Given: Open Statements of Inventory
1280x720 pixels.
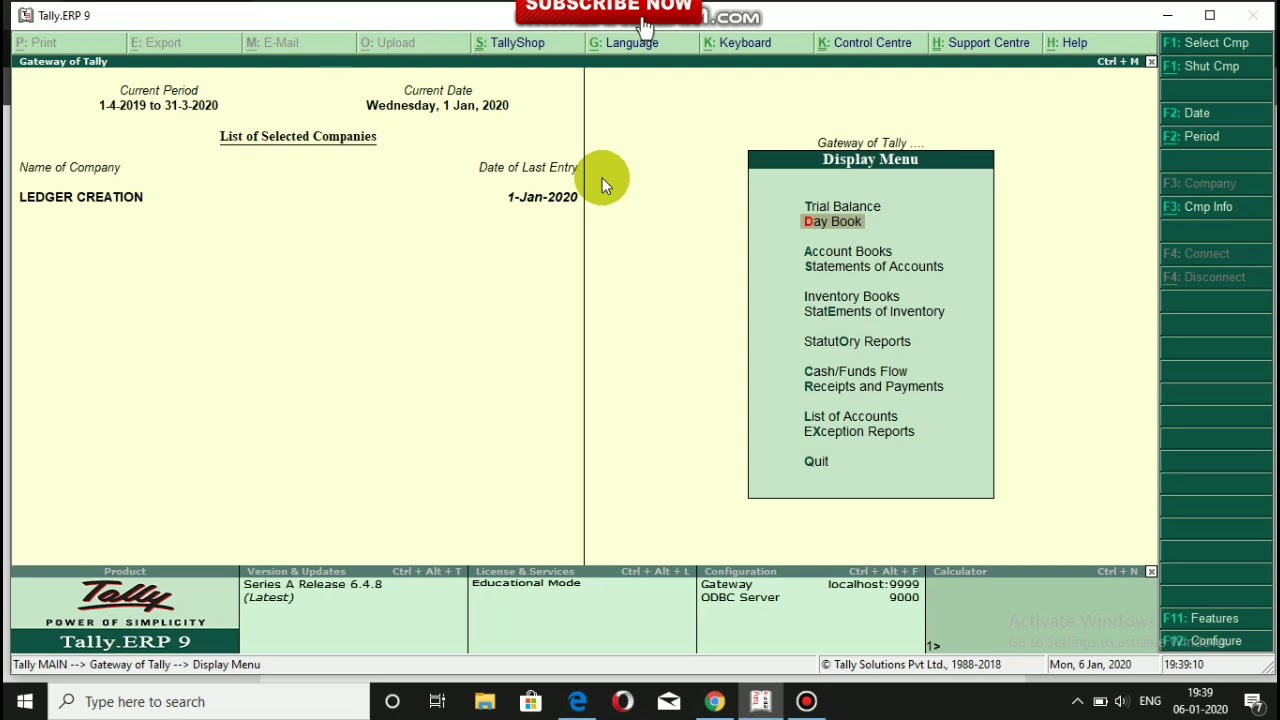Looking at the screenshot, I should click(x=874, y=311).
